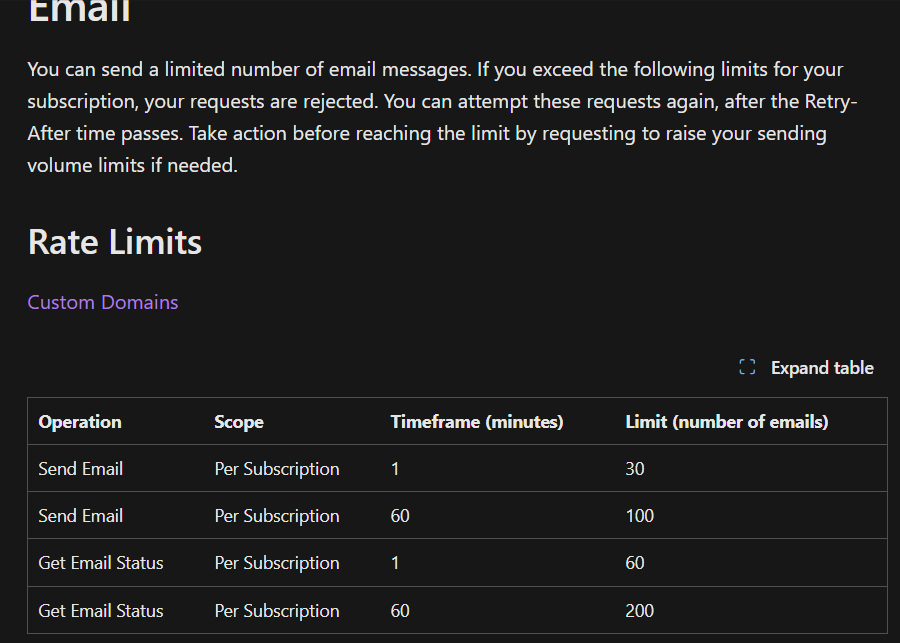
Task: Select the second Send Email operation cell
Action: coord(80,516)
